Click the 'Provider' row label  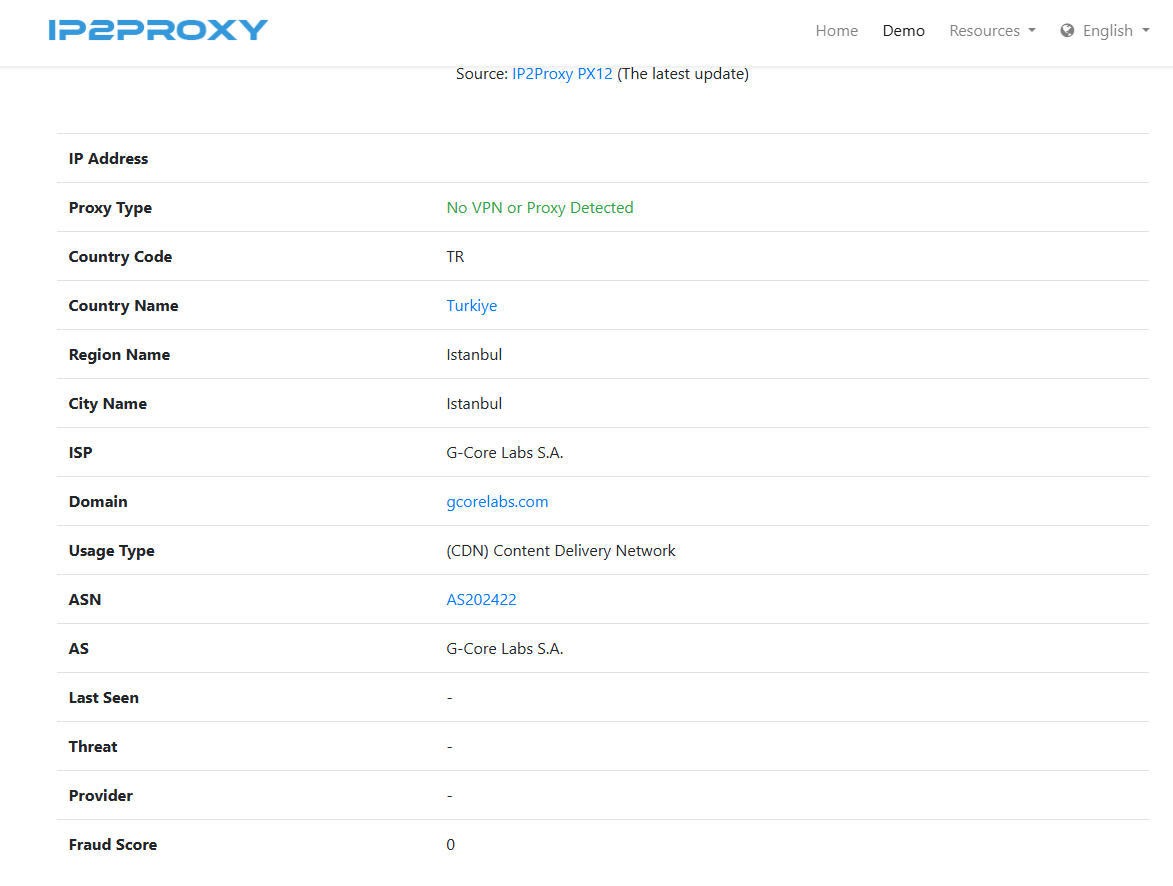(101, 795)
